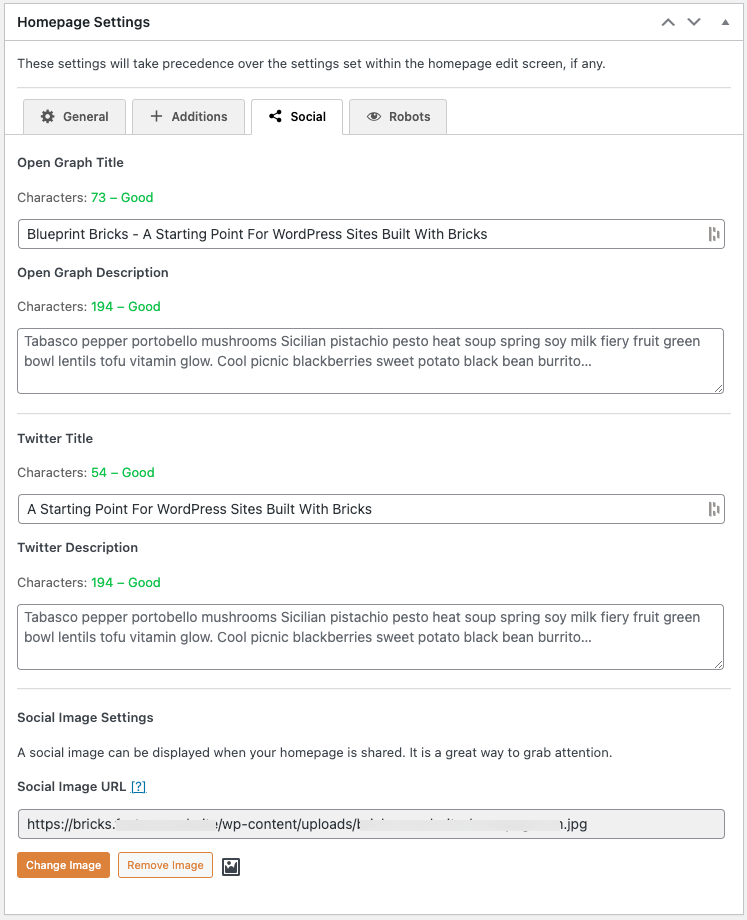Focus the Open Graph Description textarea

[370, 361]
